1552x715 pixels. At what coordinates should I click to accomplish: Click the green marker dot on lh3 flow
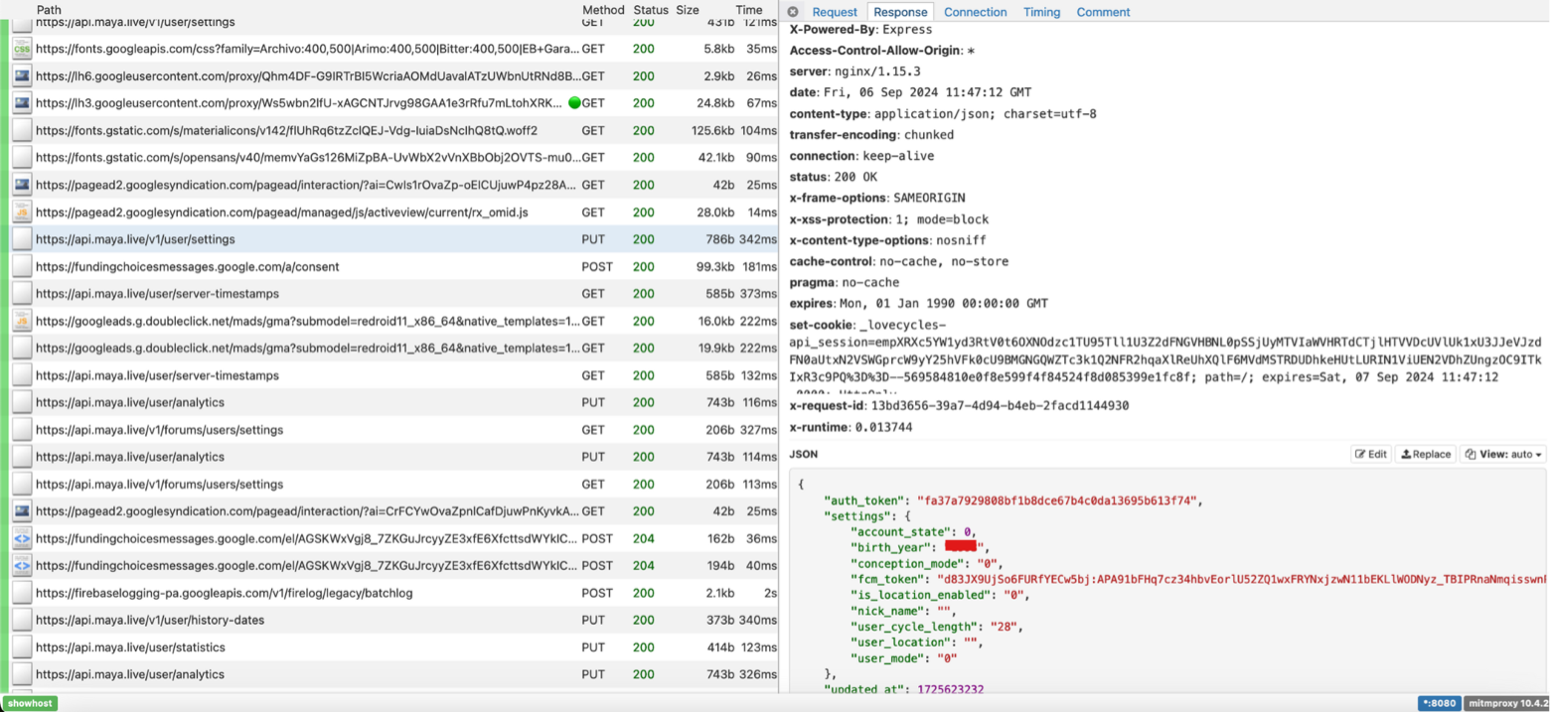pos(574,103)
